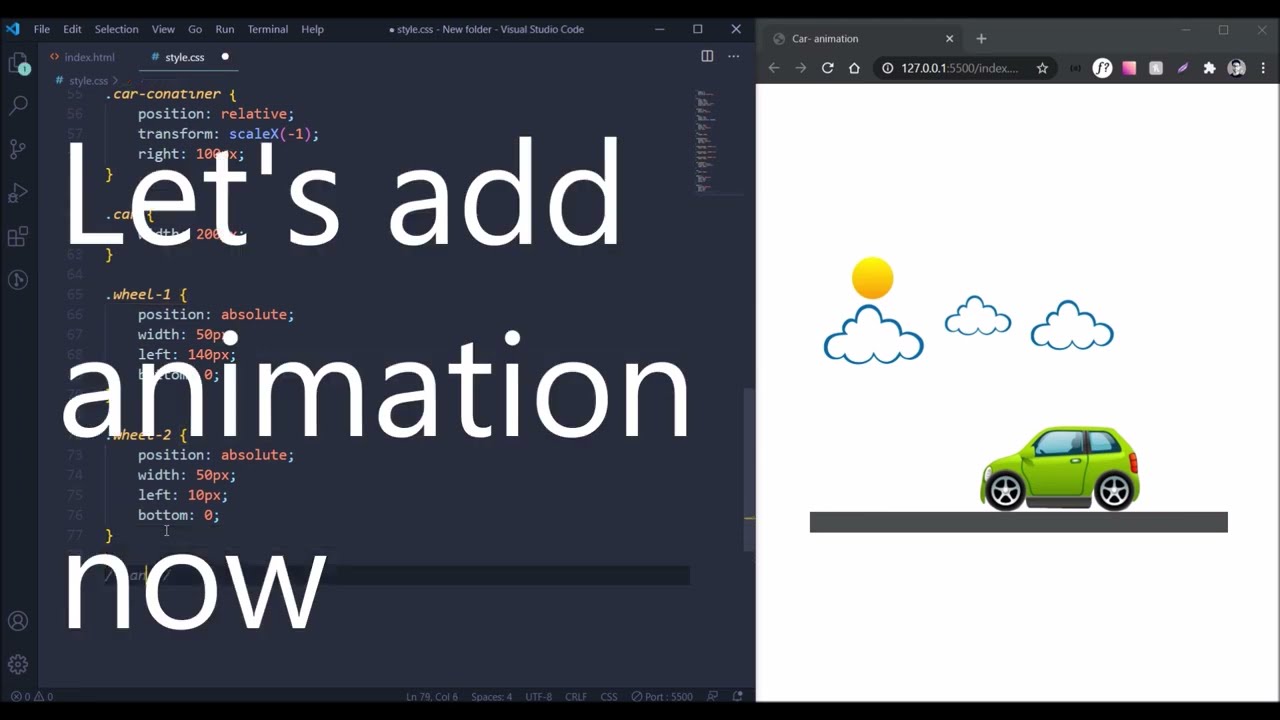Image resolution: width=1280 pixels, height=720 pixels.
Task: Open the Edit menu
Action: tap(72, 29)
